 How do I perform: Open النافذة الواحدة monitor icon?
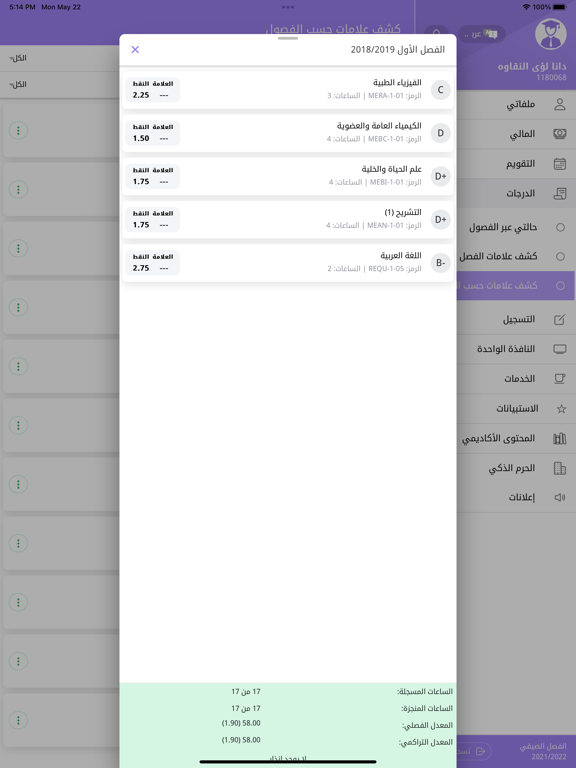(x=559, y=349)
